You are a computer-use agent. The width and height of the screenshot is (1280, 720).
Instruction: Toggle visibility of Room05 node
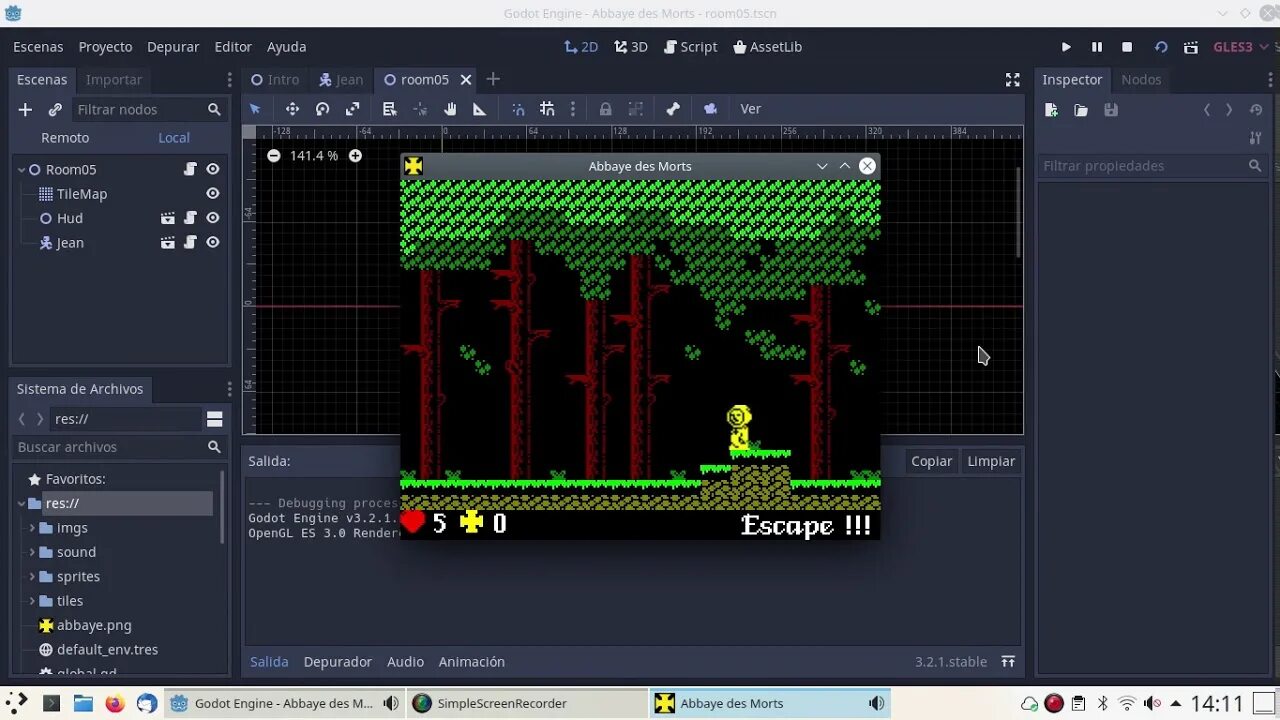pyautogui.click(x=213, y=169)
